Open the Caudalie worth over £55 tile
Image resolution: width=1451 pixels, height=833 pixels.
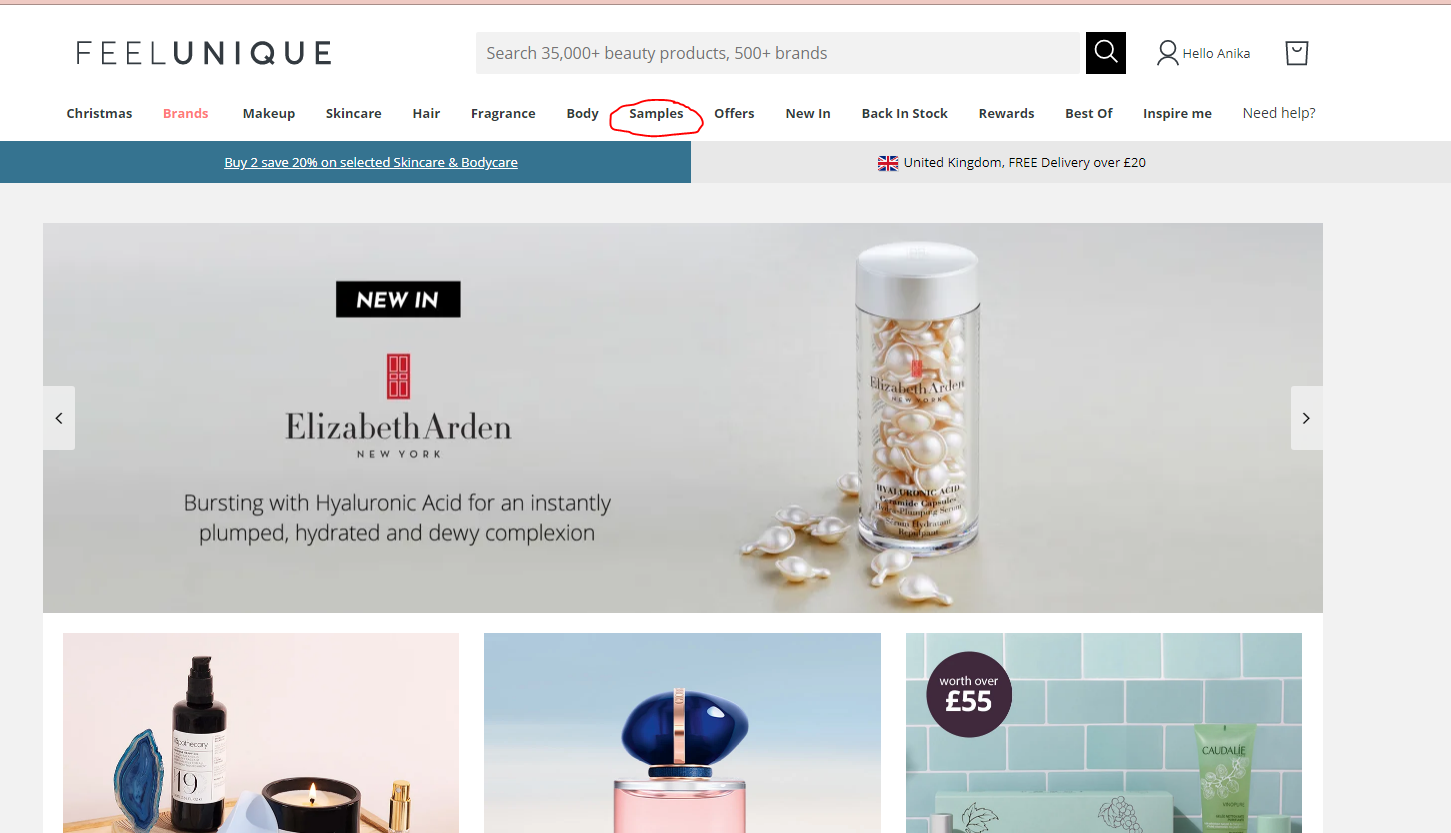point(1104,732)
